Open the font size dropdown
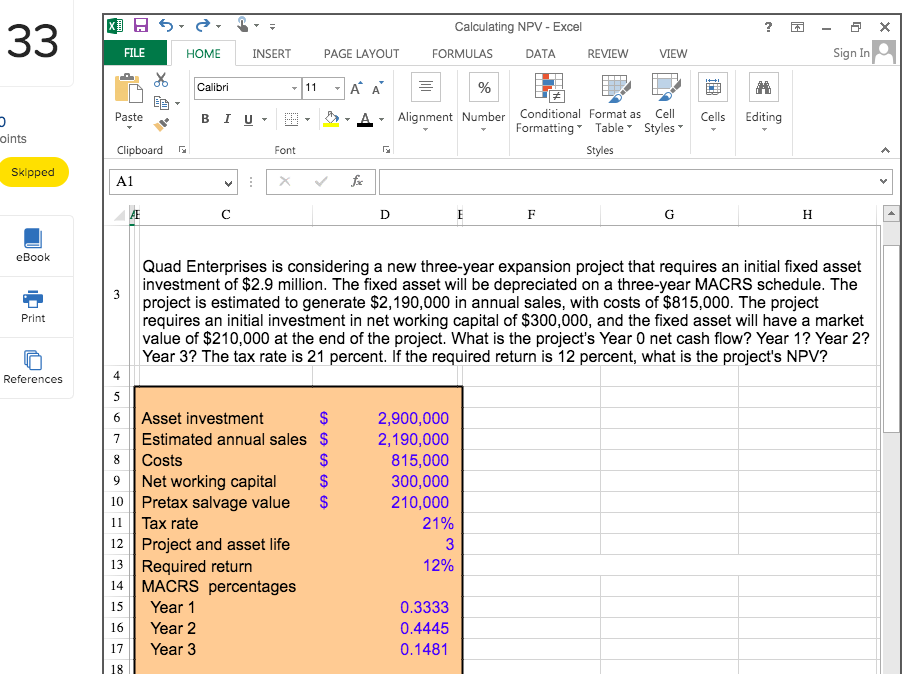 pos(335,88)
